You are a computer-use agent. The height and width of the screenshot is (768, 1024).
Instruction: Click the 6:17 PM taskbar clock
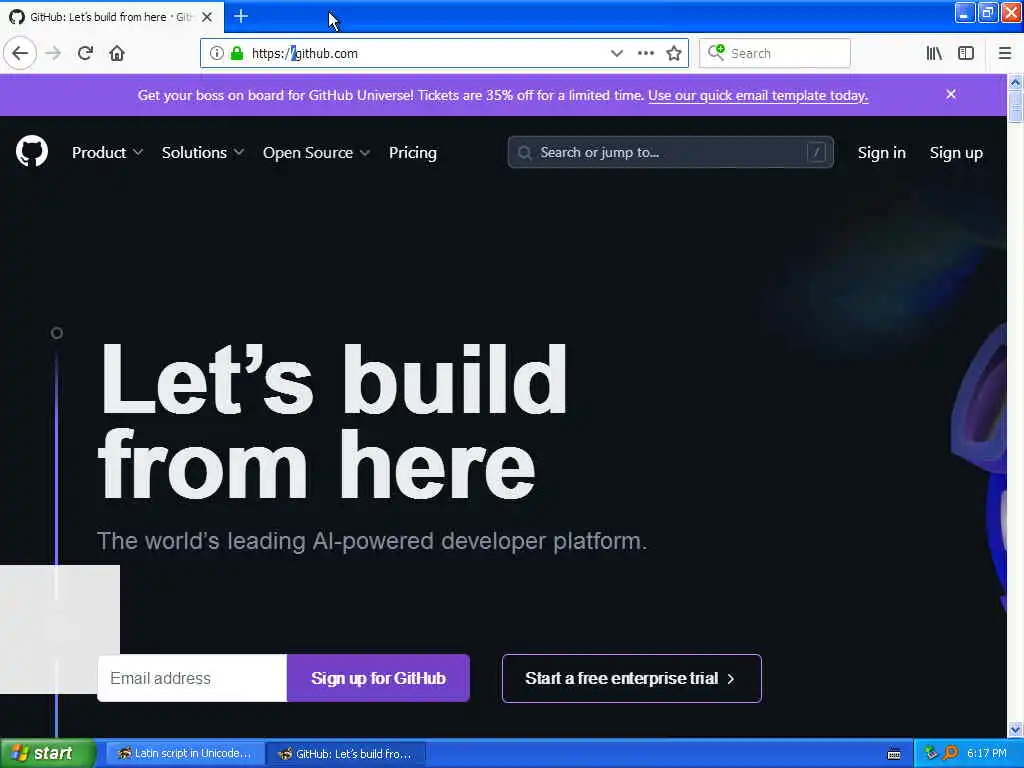click(987, 753)
